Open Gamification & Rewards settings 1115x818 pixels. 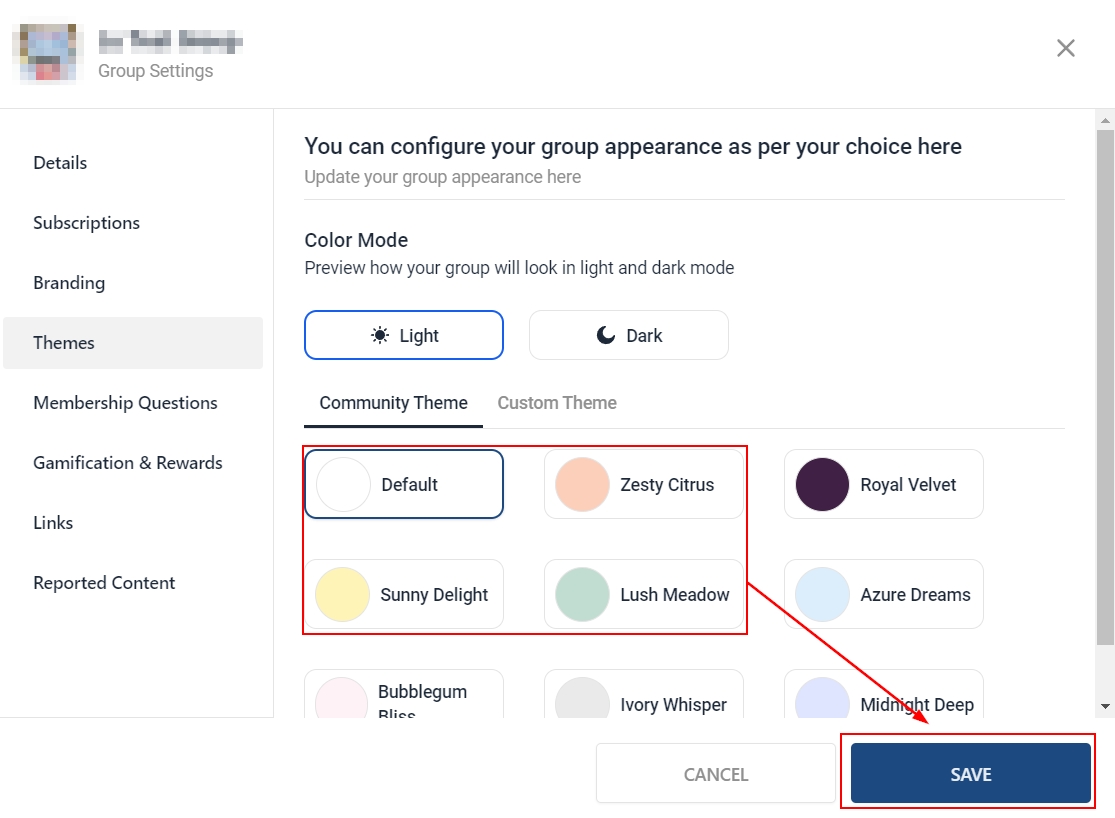click(128, 463)
